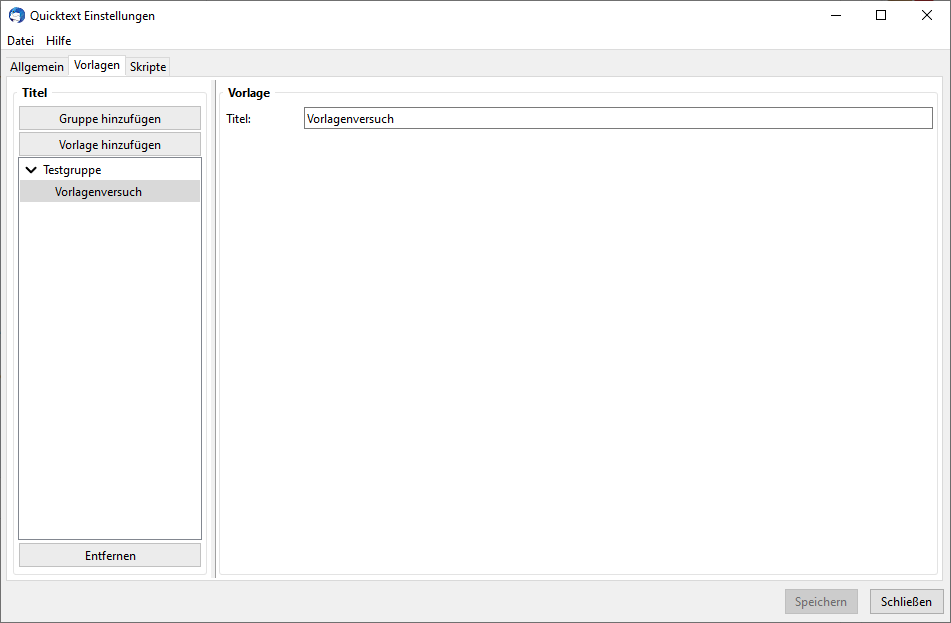Click Vorlage hinzufügen button
Screen dimensions: 951x623
(x=110, y=144)
